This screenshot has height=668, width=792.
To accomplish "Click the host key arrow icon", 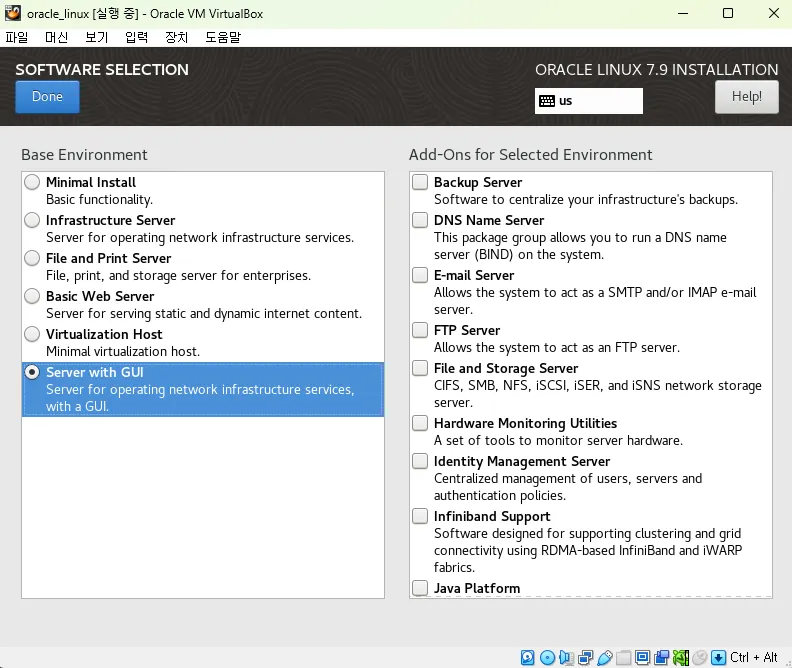I will tap(718, 657).
